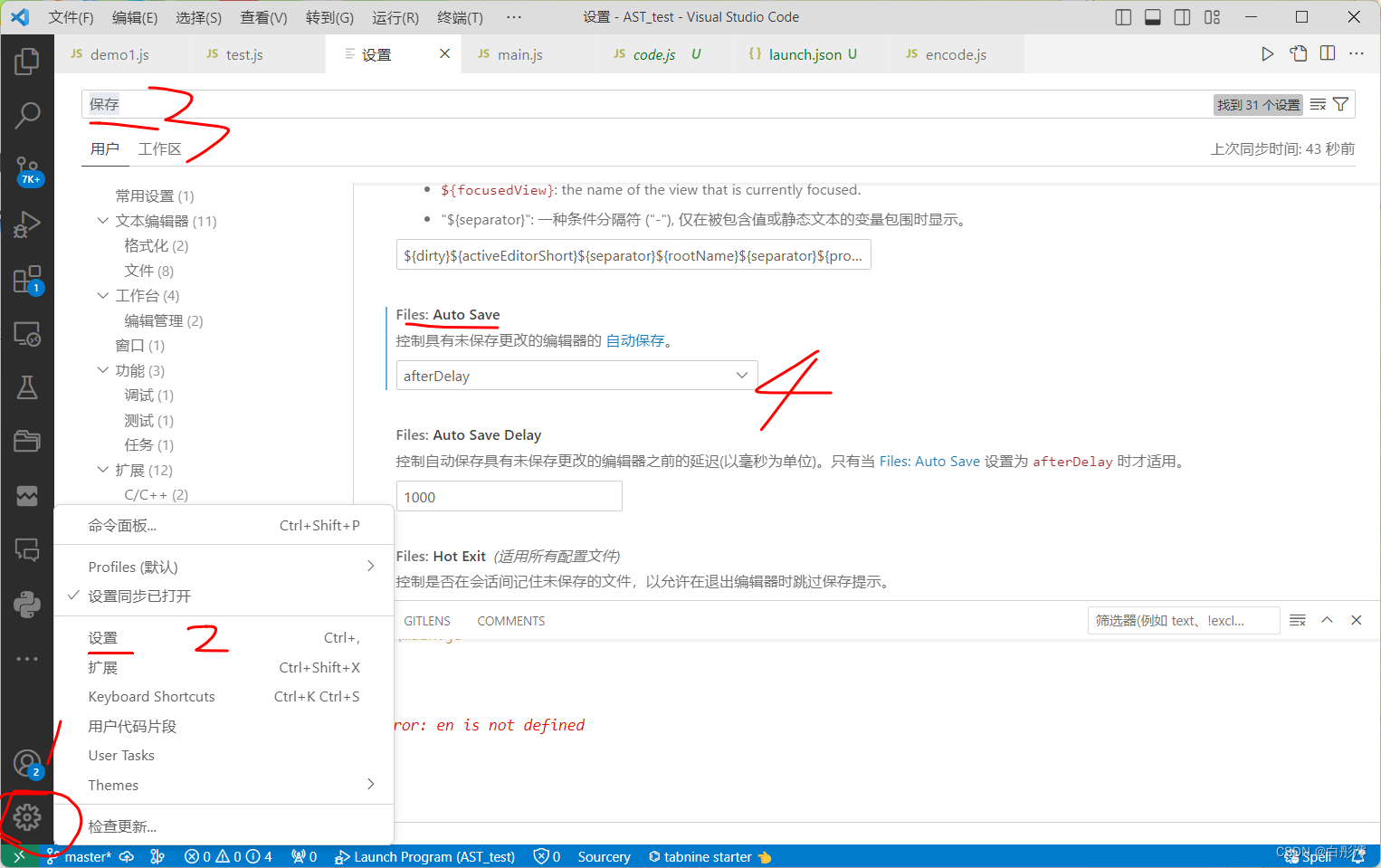Viewport: 1381px width, 868px height.
Task: Click the Auto Save Delay 1000 field
Action: [x=509, y=496]
